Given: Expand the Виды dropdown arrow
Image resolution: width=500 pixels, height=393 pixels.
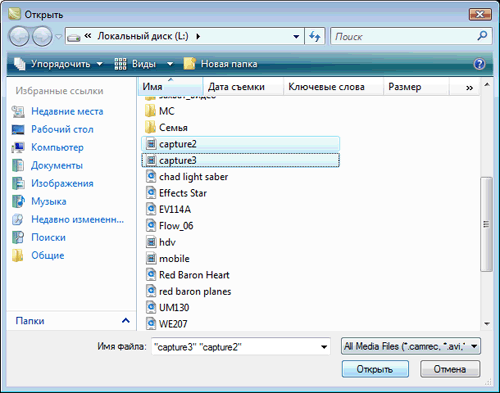Looking at the screenshot, I should pyautogui.click(x=170, y=64).
